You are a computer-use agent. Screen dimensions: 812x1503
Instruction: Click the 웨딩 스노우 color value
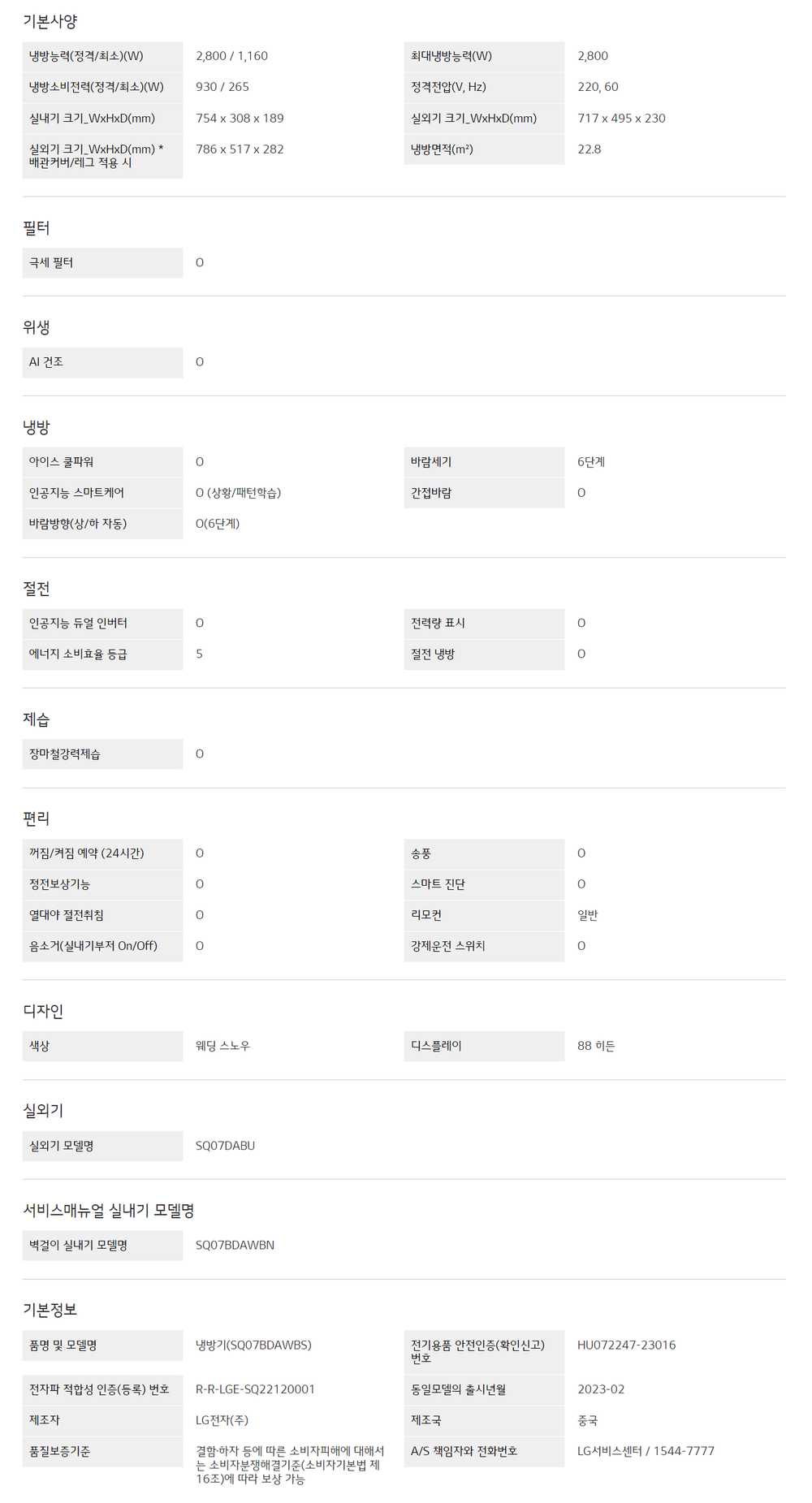click(x=222, y=1047)
